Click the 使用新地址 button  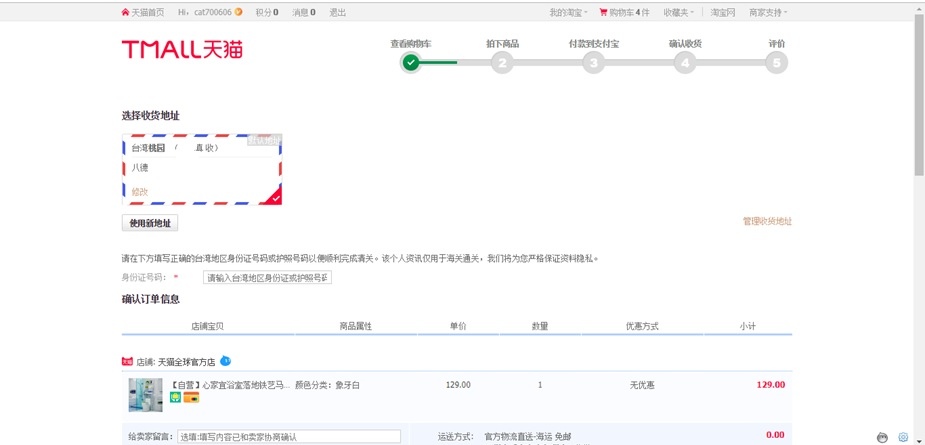[x=150, y=223]
